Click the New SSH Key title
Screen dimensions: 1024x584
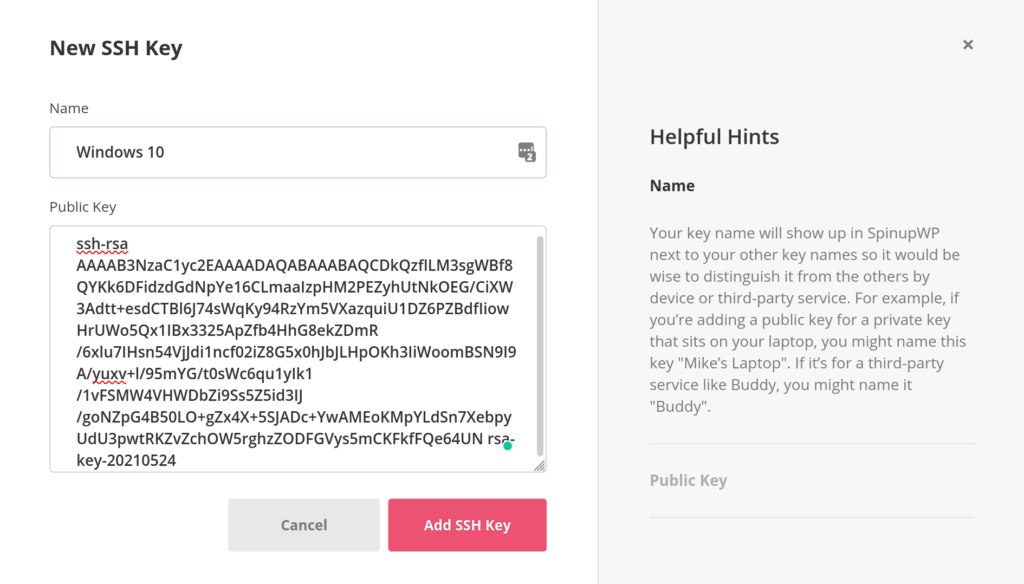(x=116, y=48)
